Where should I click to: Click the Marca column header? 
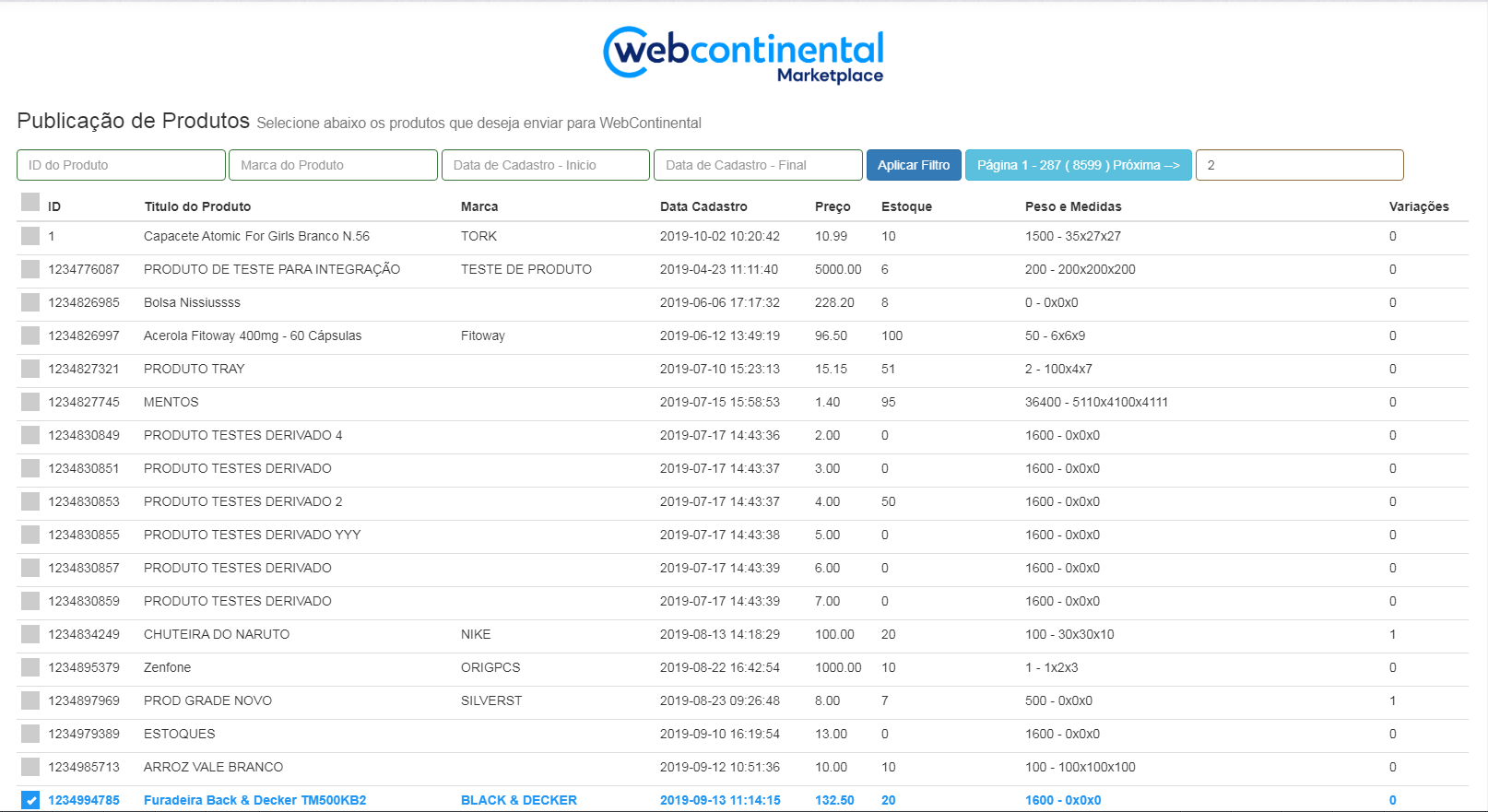[x=479, y=206]
